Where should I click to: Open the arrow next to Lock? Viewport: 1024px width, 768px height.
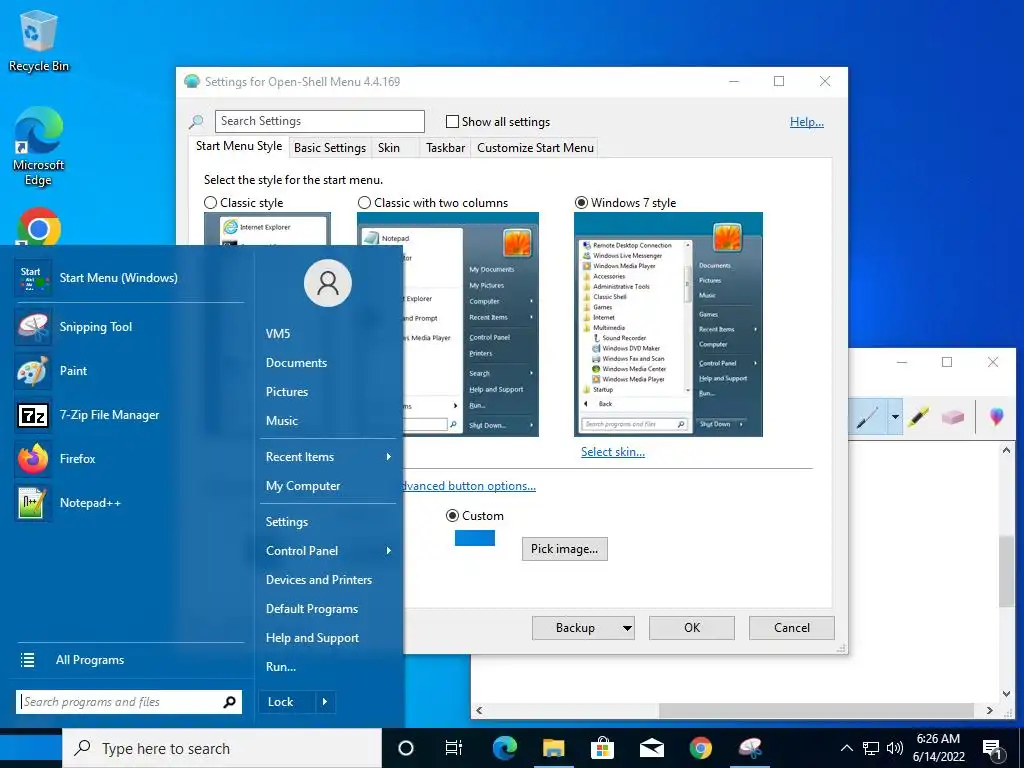point(325,702)
